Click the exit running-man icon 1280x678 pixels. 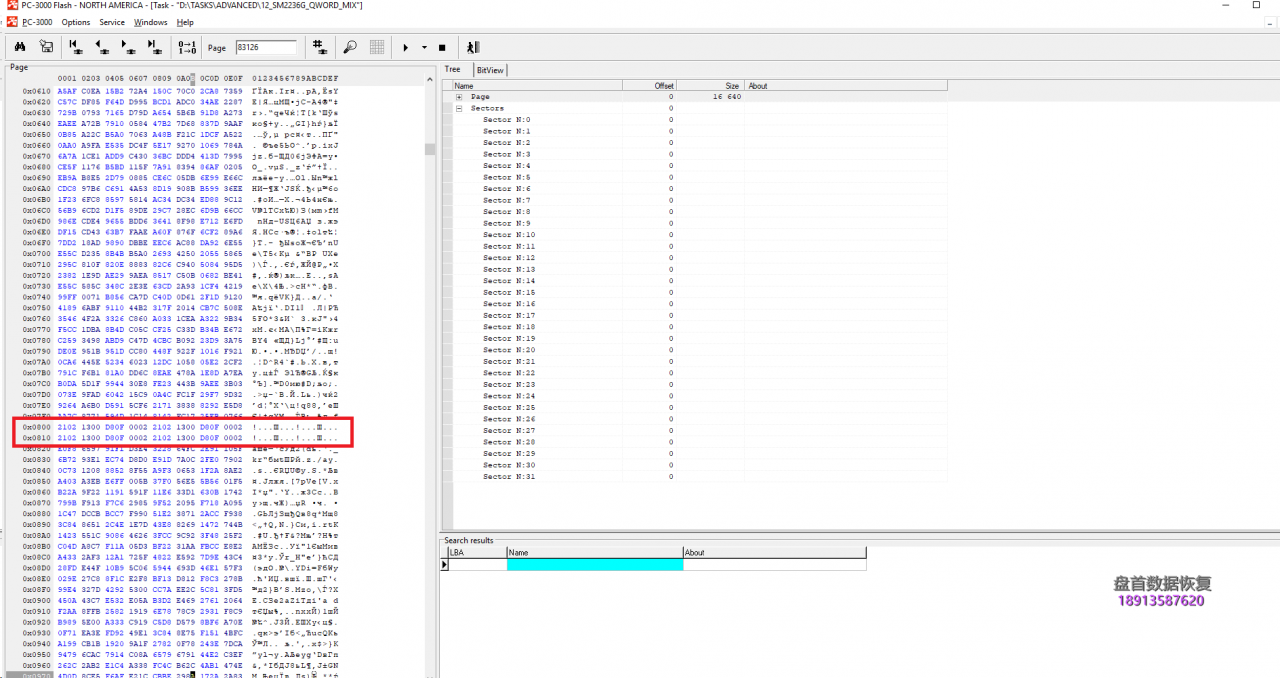(473, 47)
